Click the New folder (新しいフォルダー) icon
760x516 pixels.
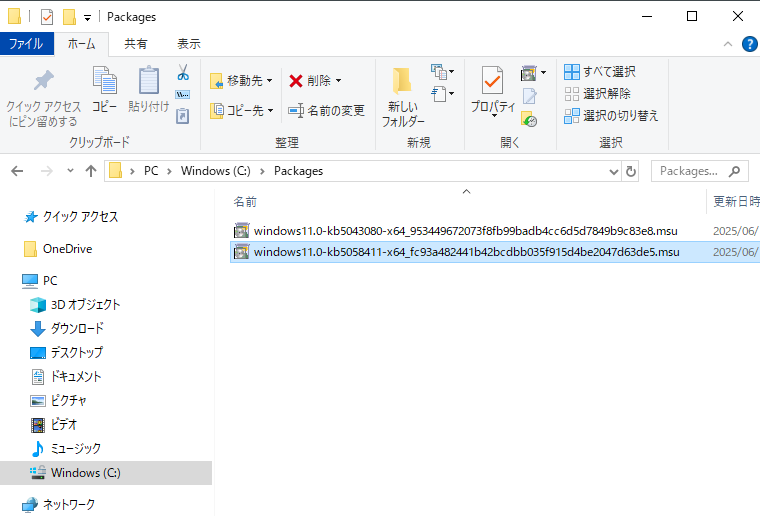pos(402,80)
